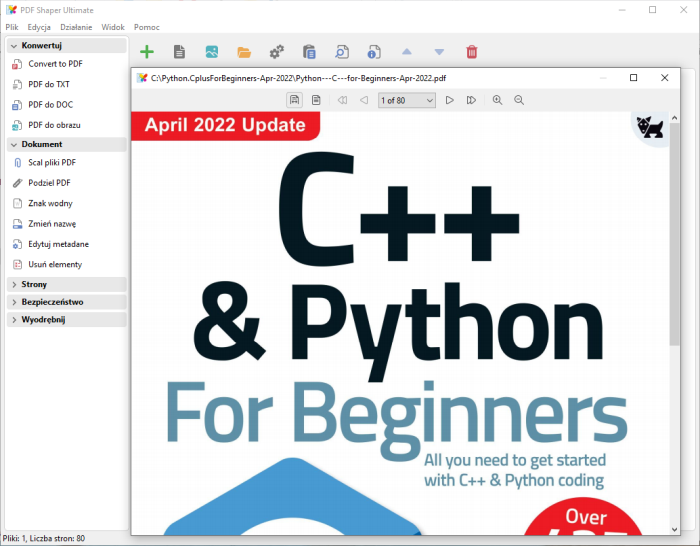Viewport: 700px width, 546px height.
Task: Open the Pomoc menu
Action: coord(146,27)
